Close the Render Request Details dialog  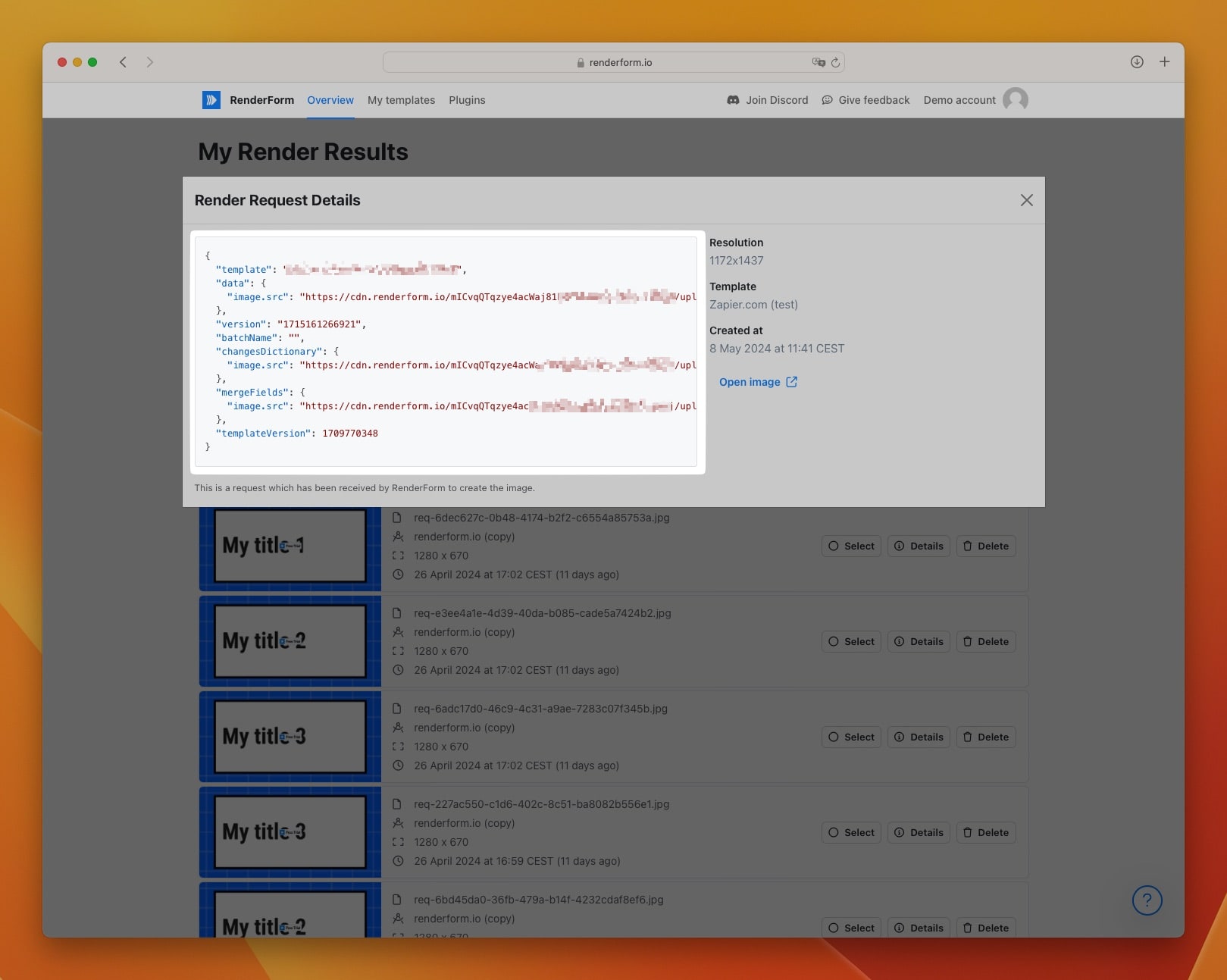tap(1027, 200)
